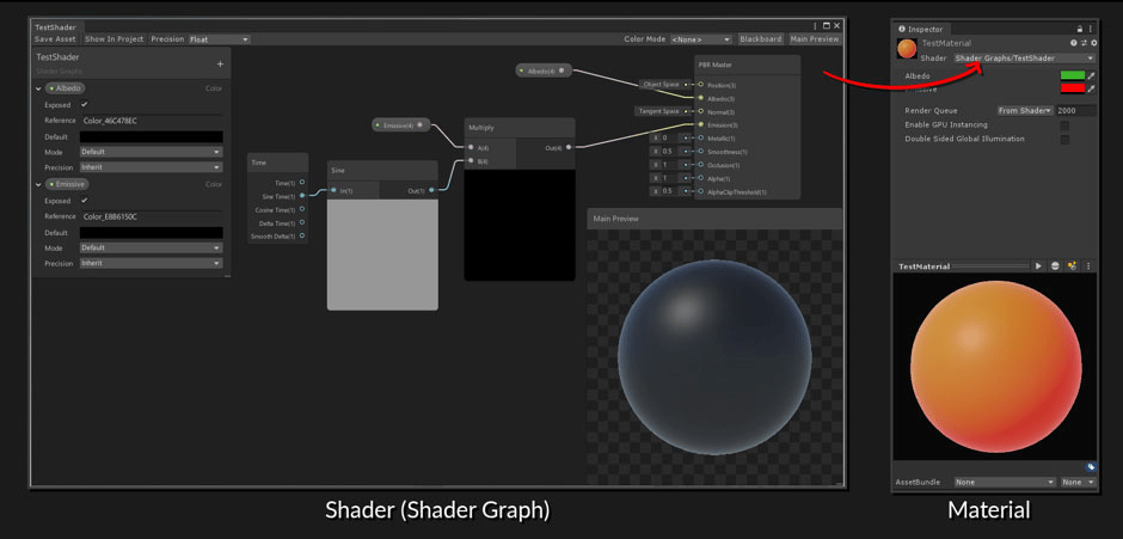This screenshot has height=539, width=1123.
Task: Open Albedo Mode dropdown
Action: (151, 152)
